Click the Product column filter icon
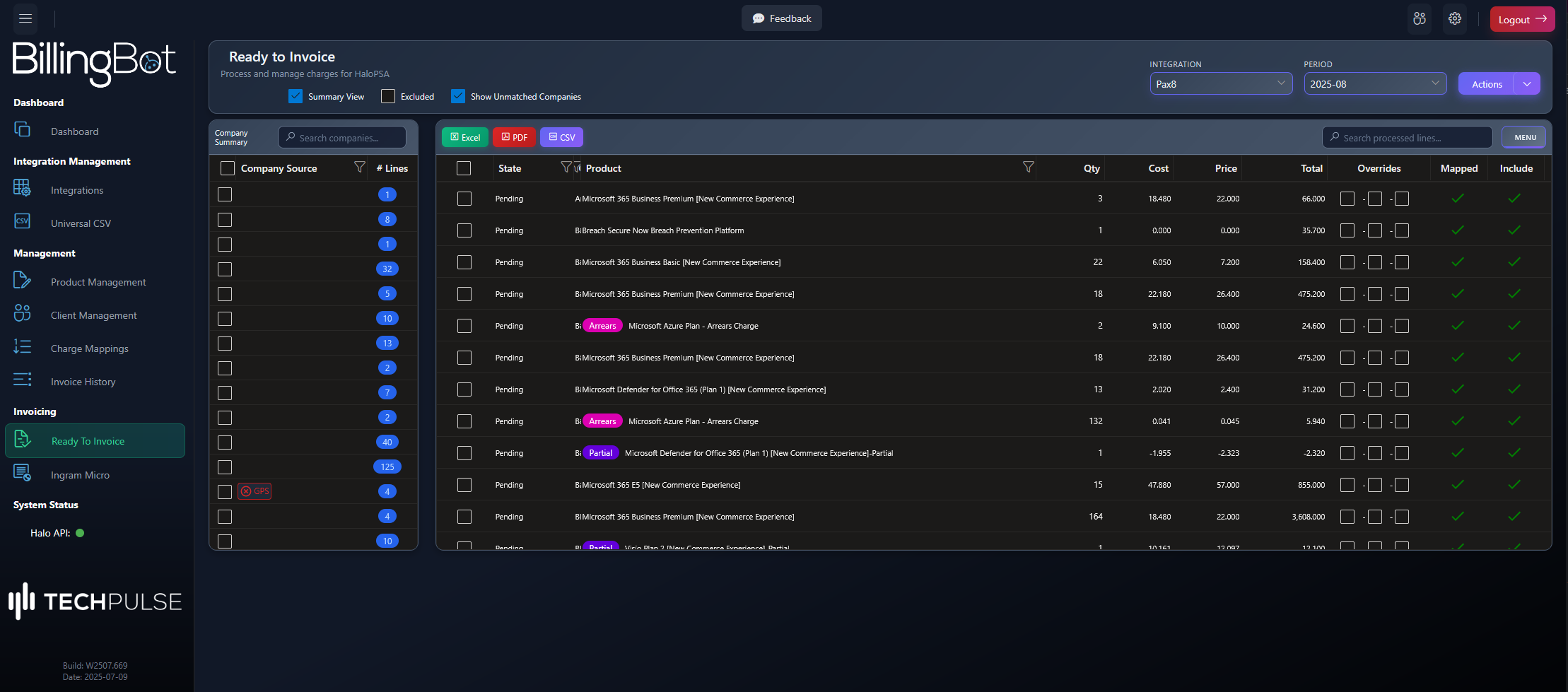Image resolution: width=1568 pixels, height=692 pixels. [1028, 168]
